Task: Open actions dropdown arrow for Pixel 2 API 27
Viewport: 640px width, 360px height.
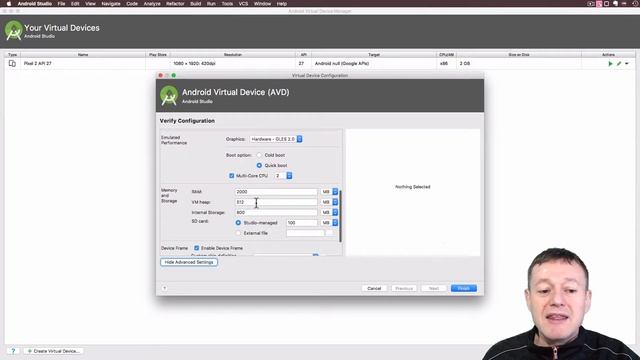Action: point(627,64)
